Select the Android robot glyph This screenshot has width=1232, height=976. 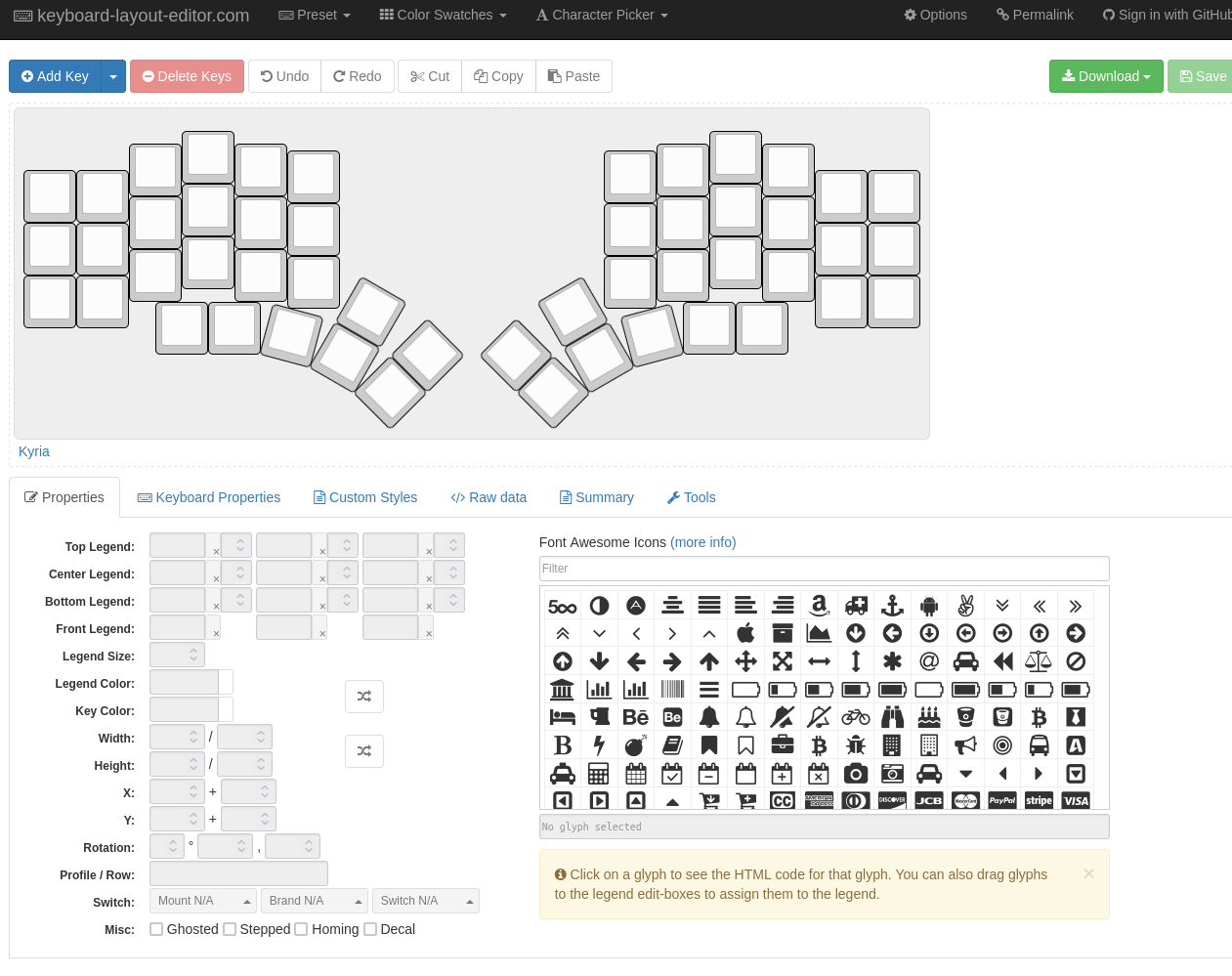929,606
